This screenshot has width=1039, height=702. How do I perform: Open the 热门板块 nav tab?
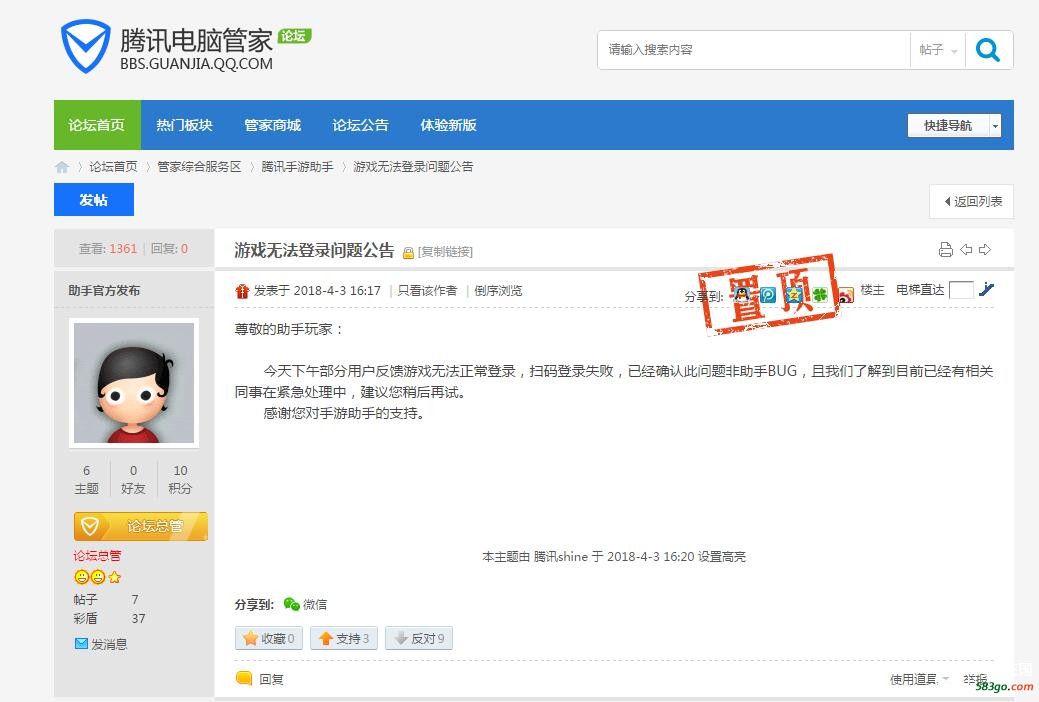coord(184,125)
